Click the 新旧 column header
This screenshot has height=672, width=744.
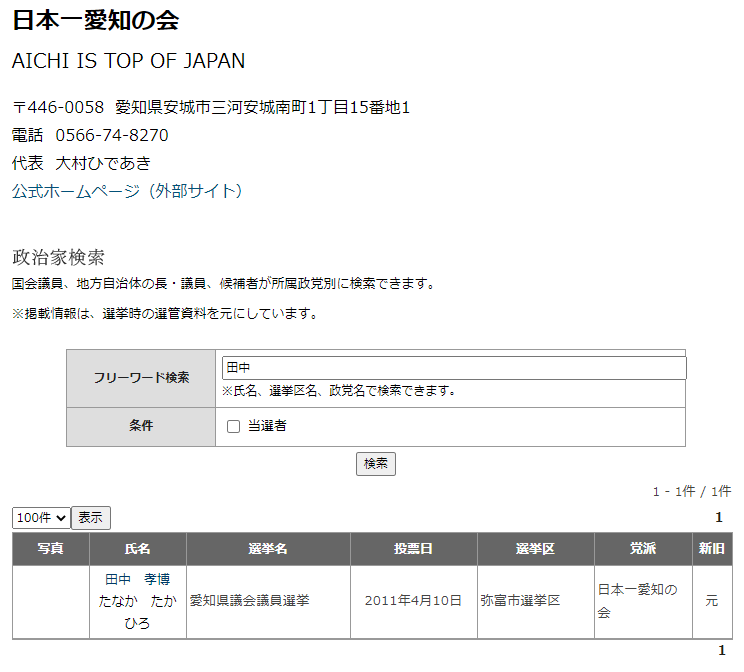[712, 549]
